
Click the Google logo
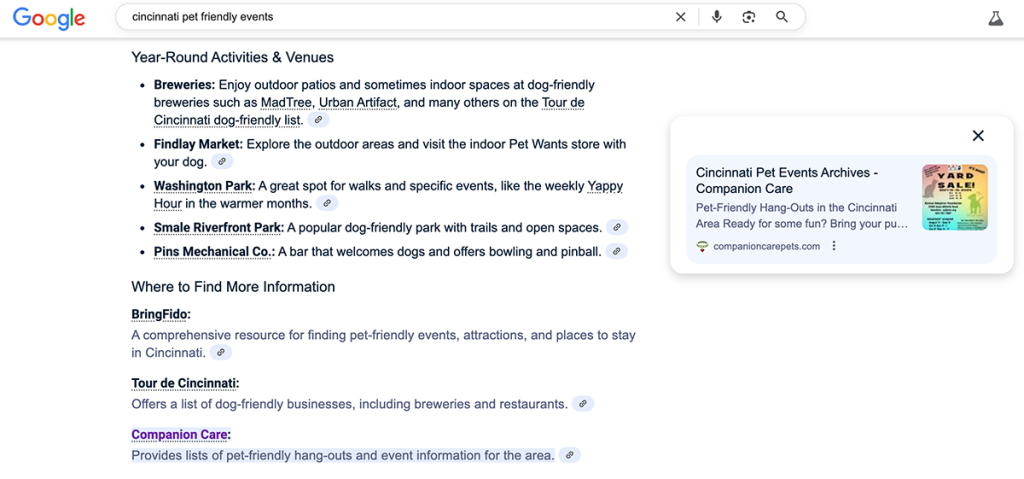tap(49, 18)
